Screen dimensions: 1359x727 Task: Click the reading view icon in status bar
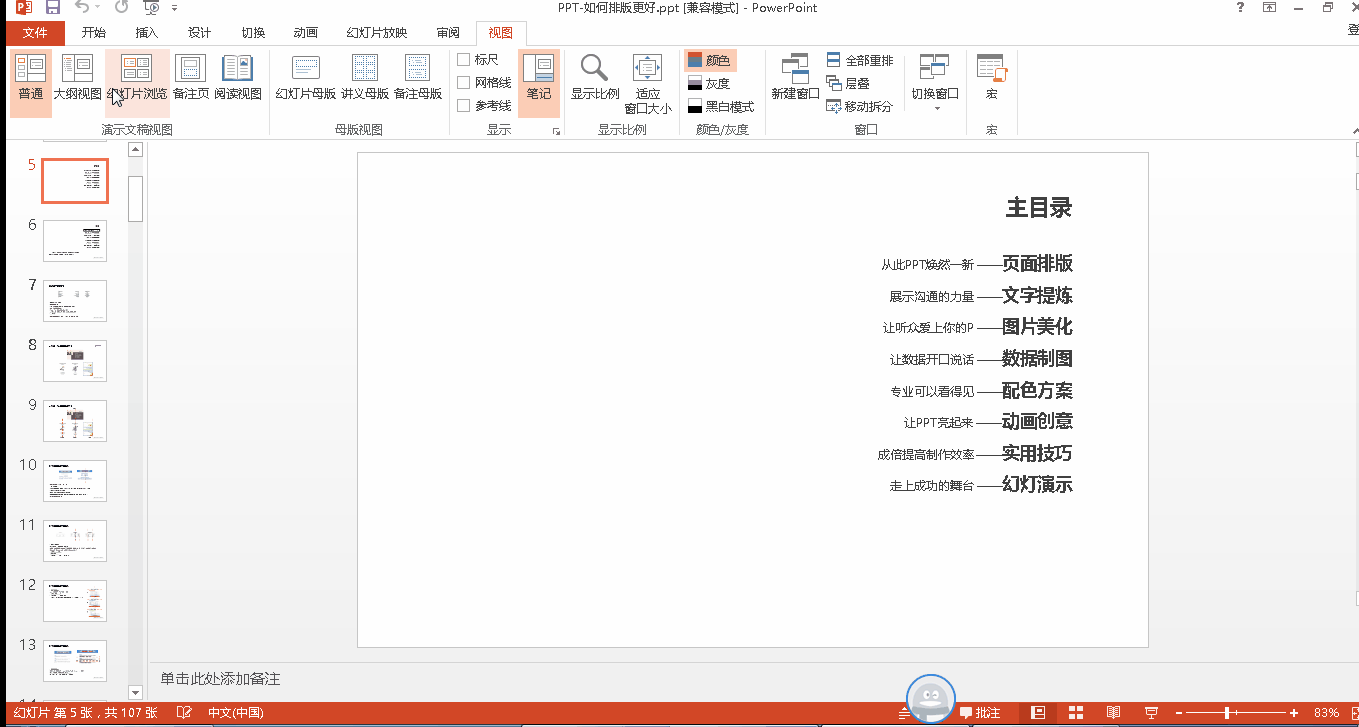pyautogui.click(x=1113, y=713)
